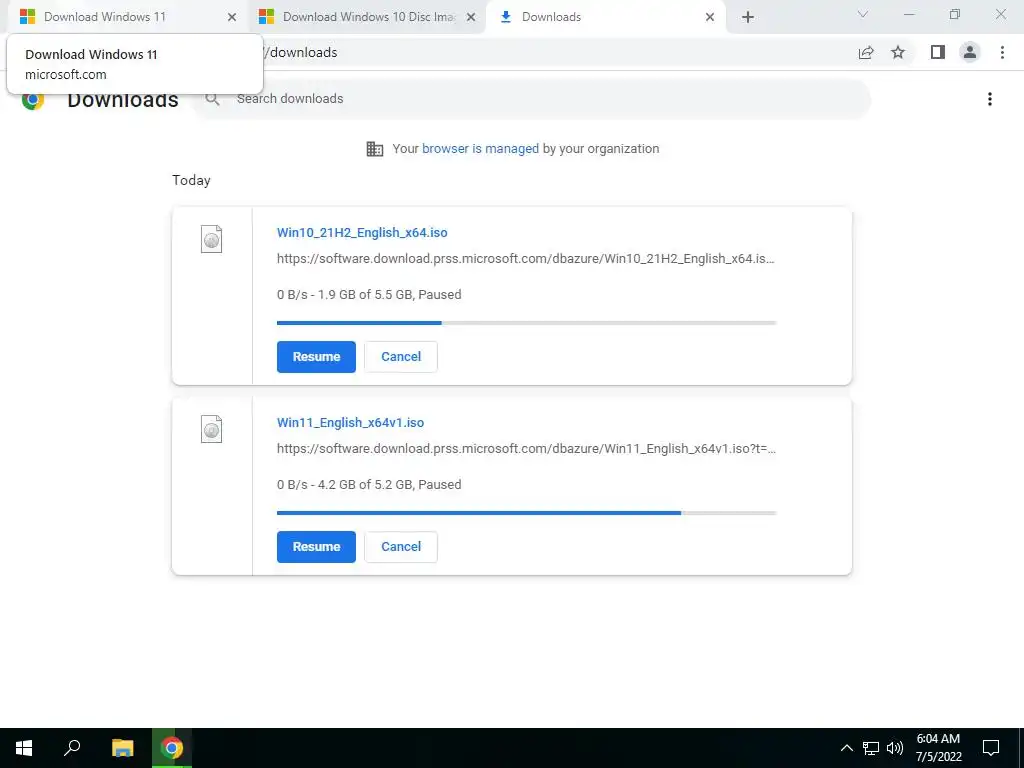Open File Explorer from the taskbar
Image resolution: width=1024 pixels, height=768 pixels.
[x=122, y=748]
